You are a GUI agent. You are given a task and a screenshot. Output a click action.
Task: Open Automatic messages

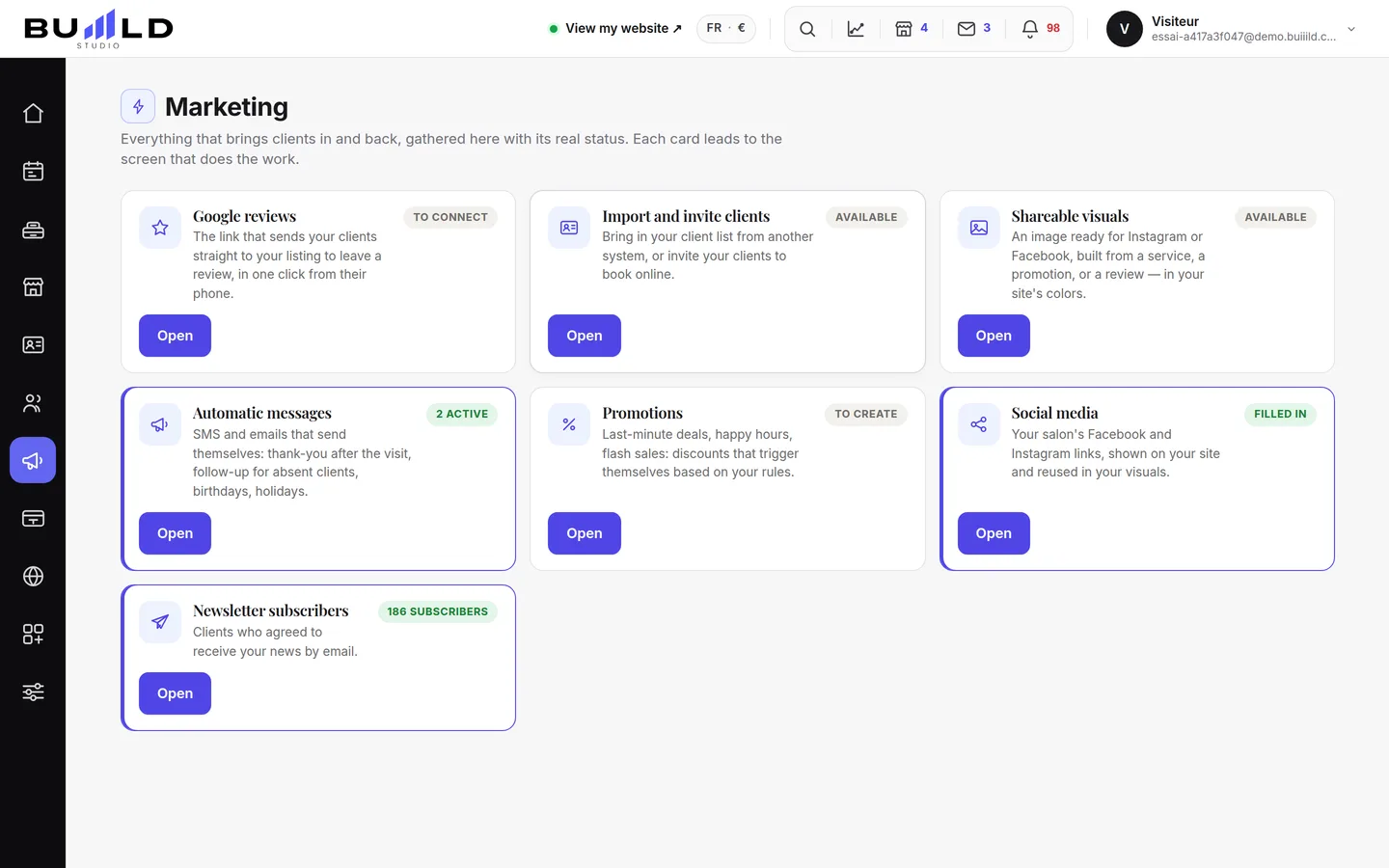pyautogui.click(x=175, y=533)
